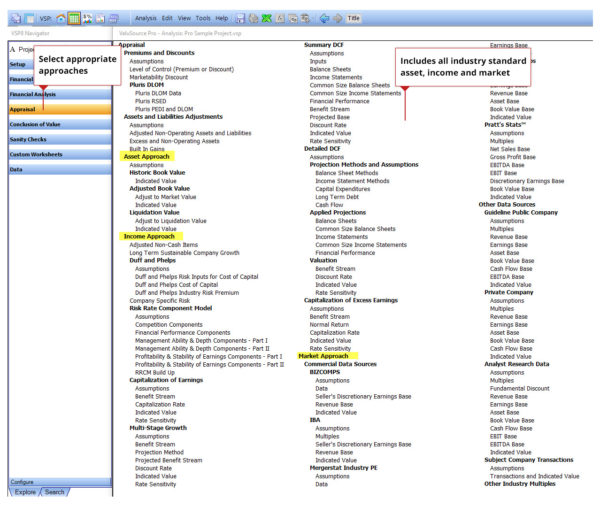Click the VSP toolbar button

tap(42, 18)
